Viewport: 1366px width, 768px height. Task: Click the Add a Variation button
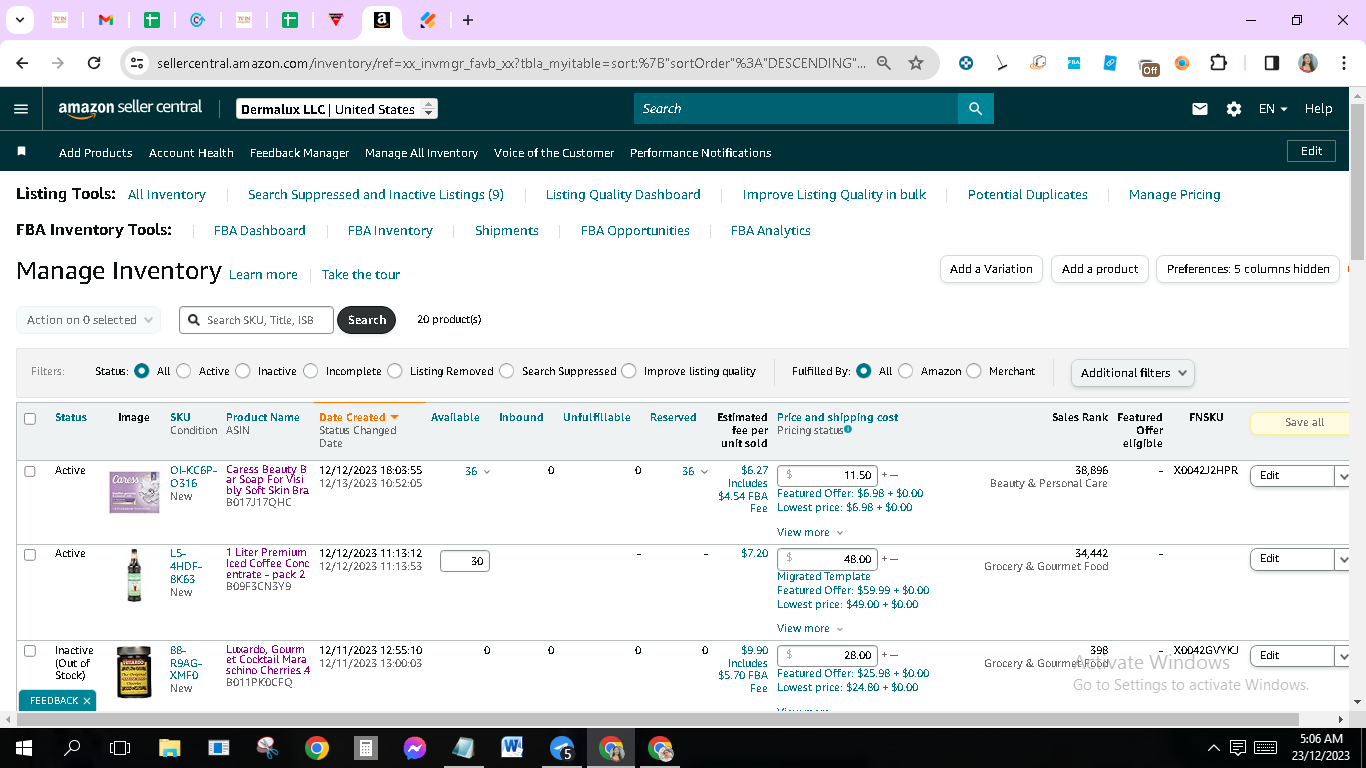click(x=991, y=269)
